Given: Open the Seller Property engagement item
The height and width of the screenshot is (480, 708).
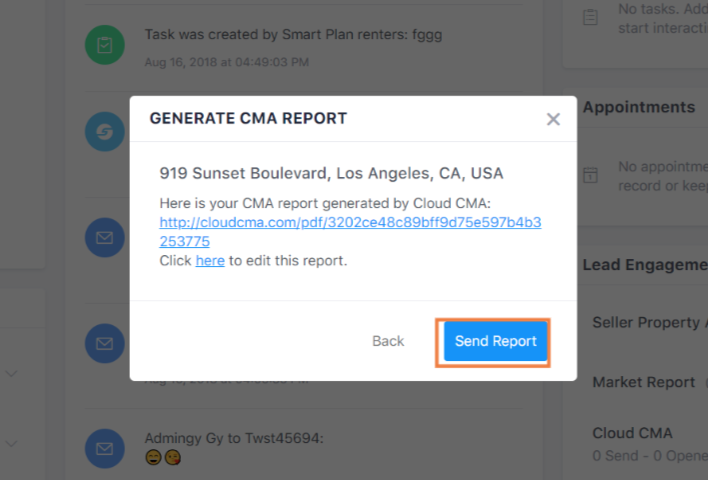Looking at the screenshot, I should 645,323.
